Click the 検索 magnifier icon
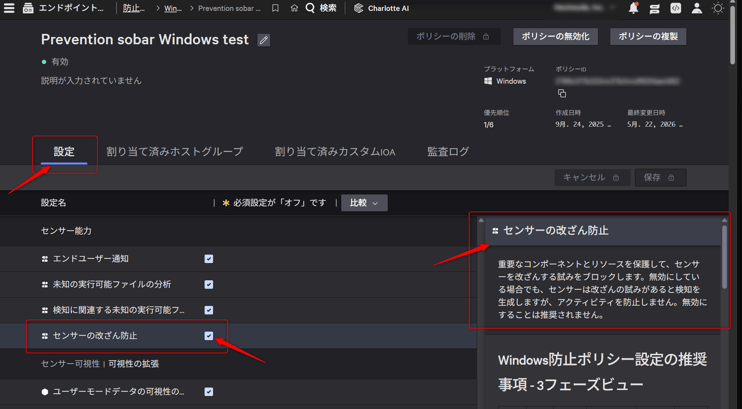The image size is (742, 409). 310,8
